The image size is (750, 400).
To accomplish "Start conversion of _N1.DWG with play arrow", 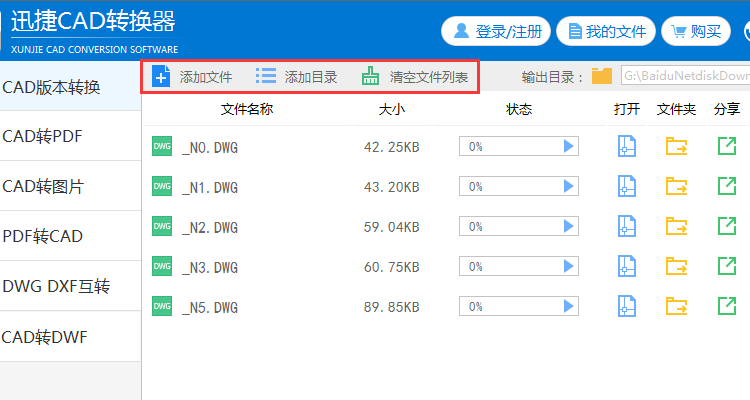I will pos(568,186).
